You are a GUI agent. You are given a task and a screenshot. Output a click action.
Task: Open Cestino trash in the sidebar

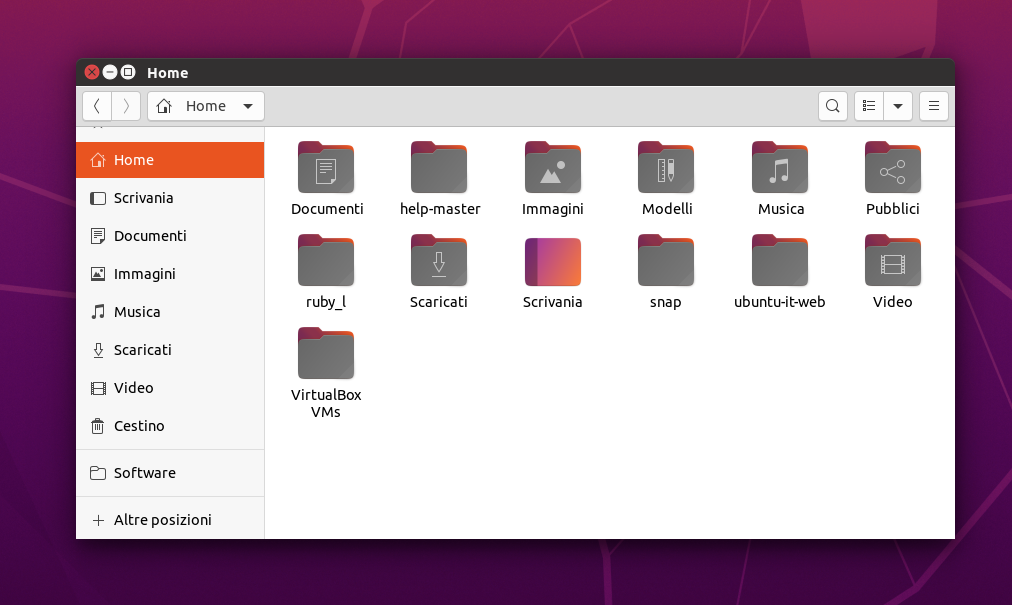[x=170, y=427]
